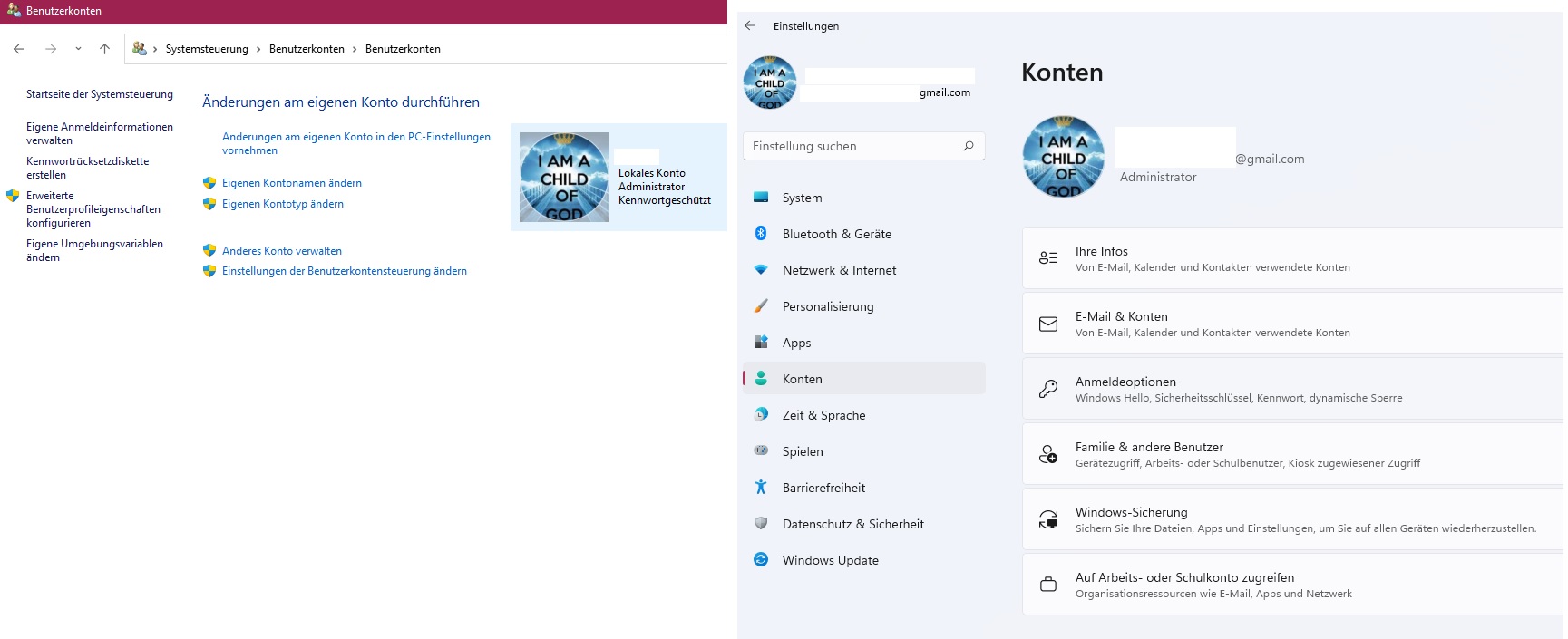Click back arrow in Einstellungen window

[x=750, y=26]
